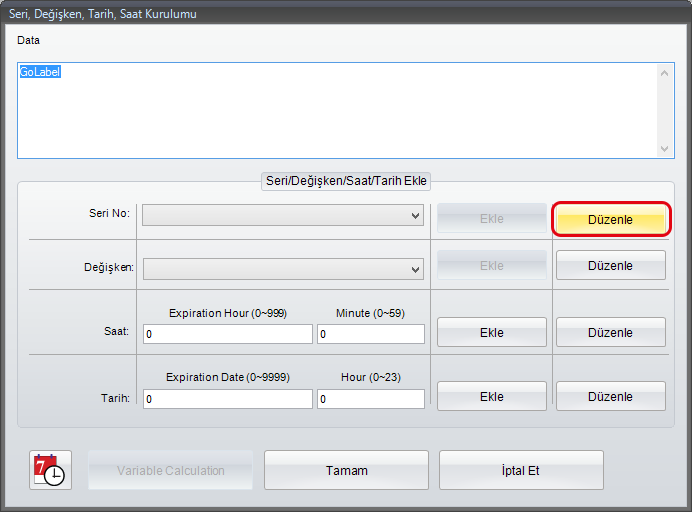Viewport: 692px width, 512px height.
Task: Add the Saat value with Ekle
Action: coord(491,332)
